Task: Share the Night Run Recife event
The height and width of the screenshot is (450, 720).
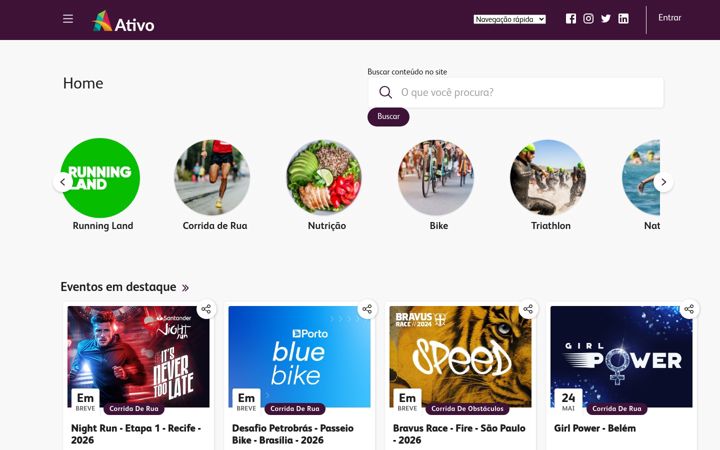Action: [x=206, y=309]
